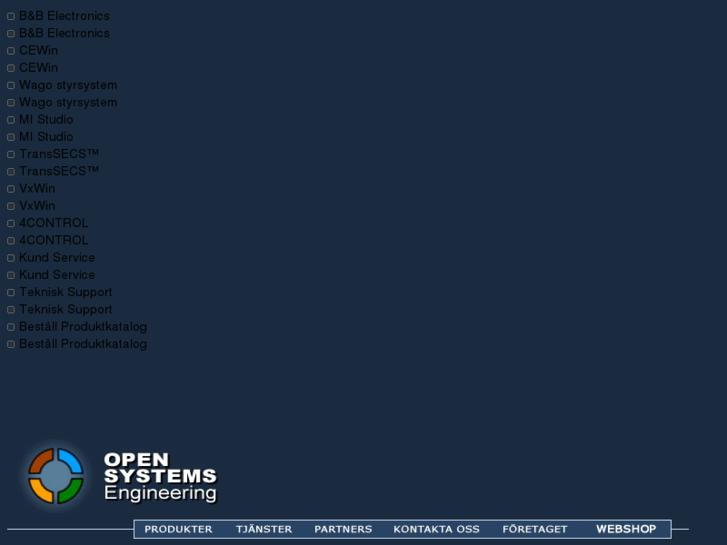Image resolution: width=727 pixels, height=545 pixels.
Task: Click hollow bullet icon before VxWin
Action: [11, 189]
